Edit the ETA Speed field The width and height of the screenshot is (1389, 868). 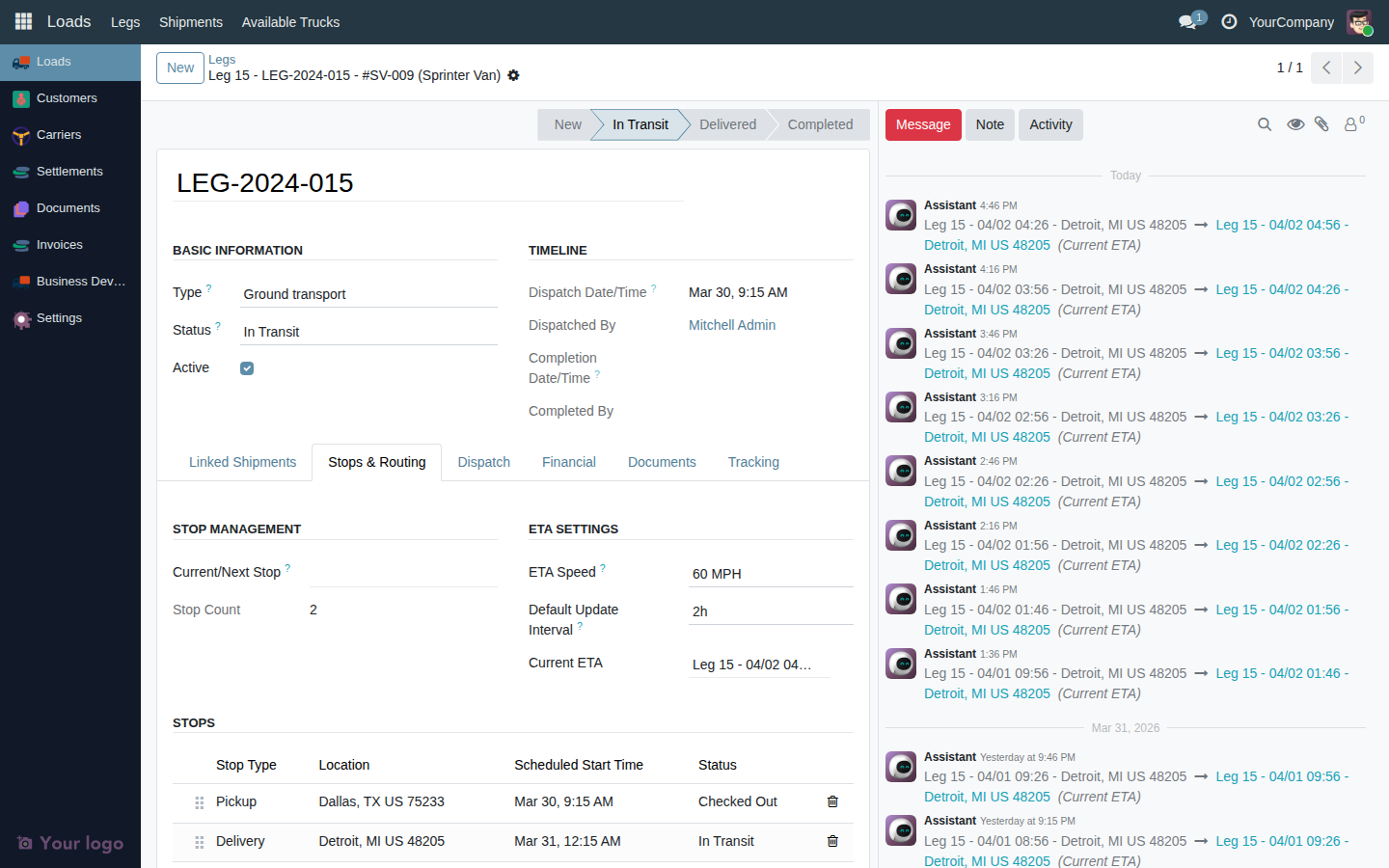click(x=771, y=574)
